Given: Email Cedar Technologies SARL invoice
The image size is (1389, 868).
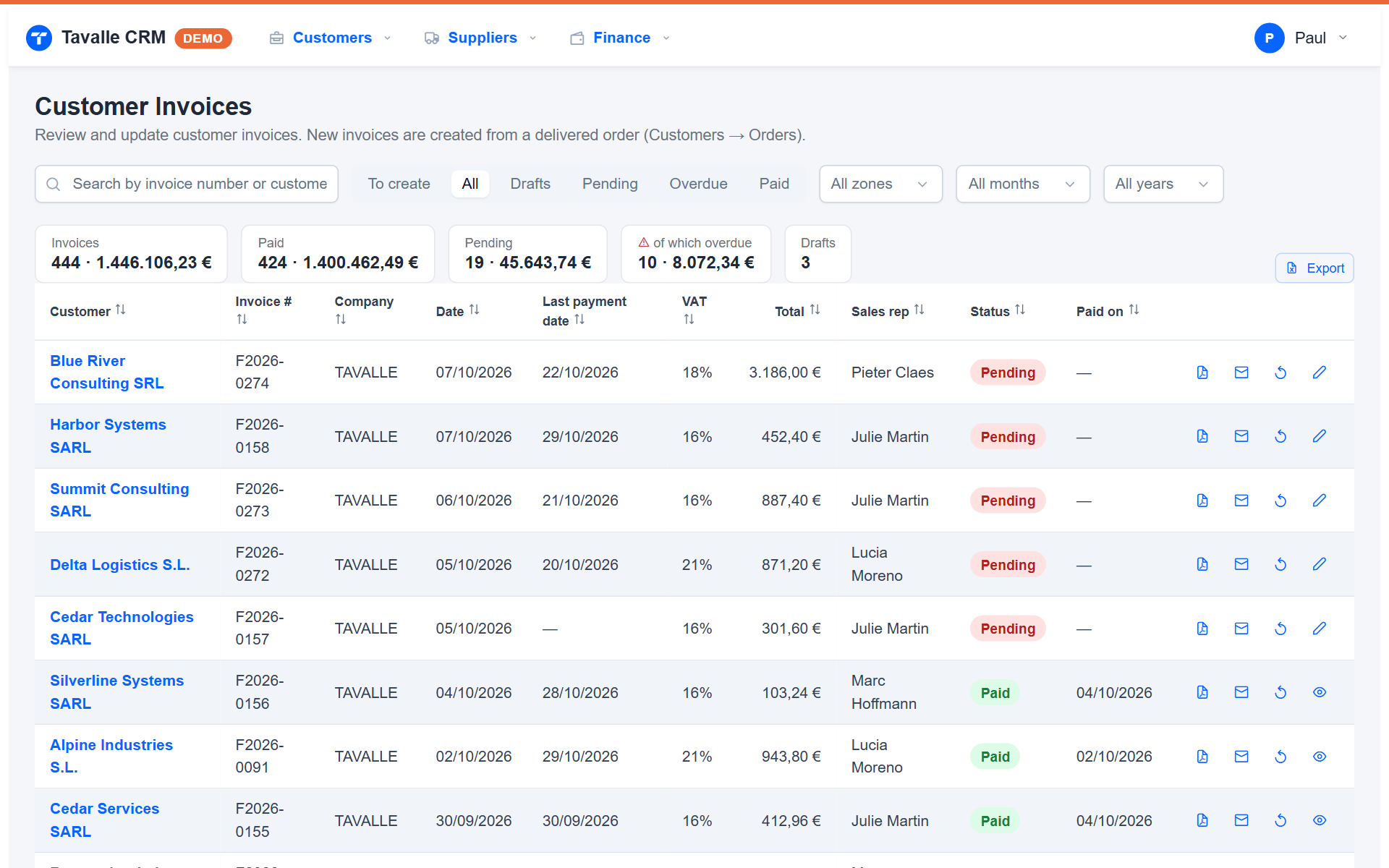Looking at the screenshot, I should [x=1241, y=629].
